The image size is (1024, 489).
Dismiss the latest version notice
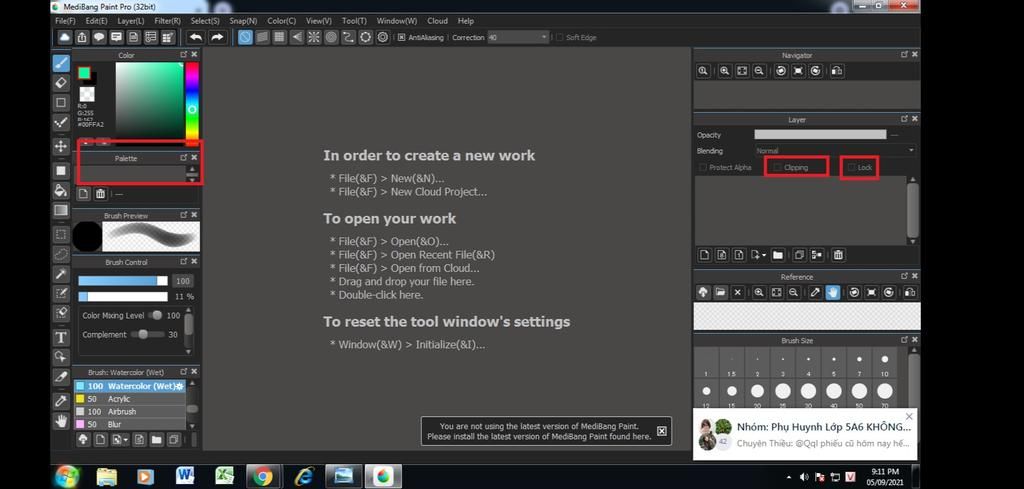point(662,431)
